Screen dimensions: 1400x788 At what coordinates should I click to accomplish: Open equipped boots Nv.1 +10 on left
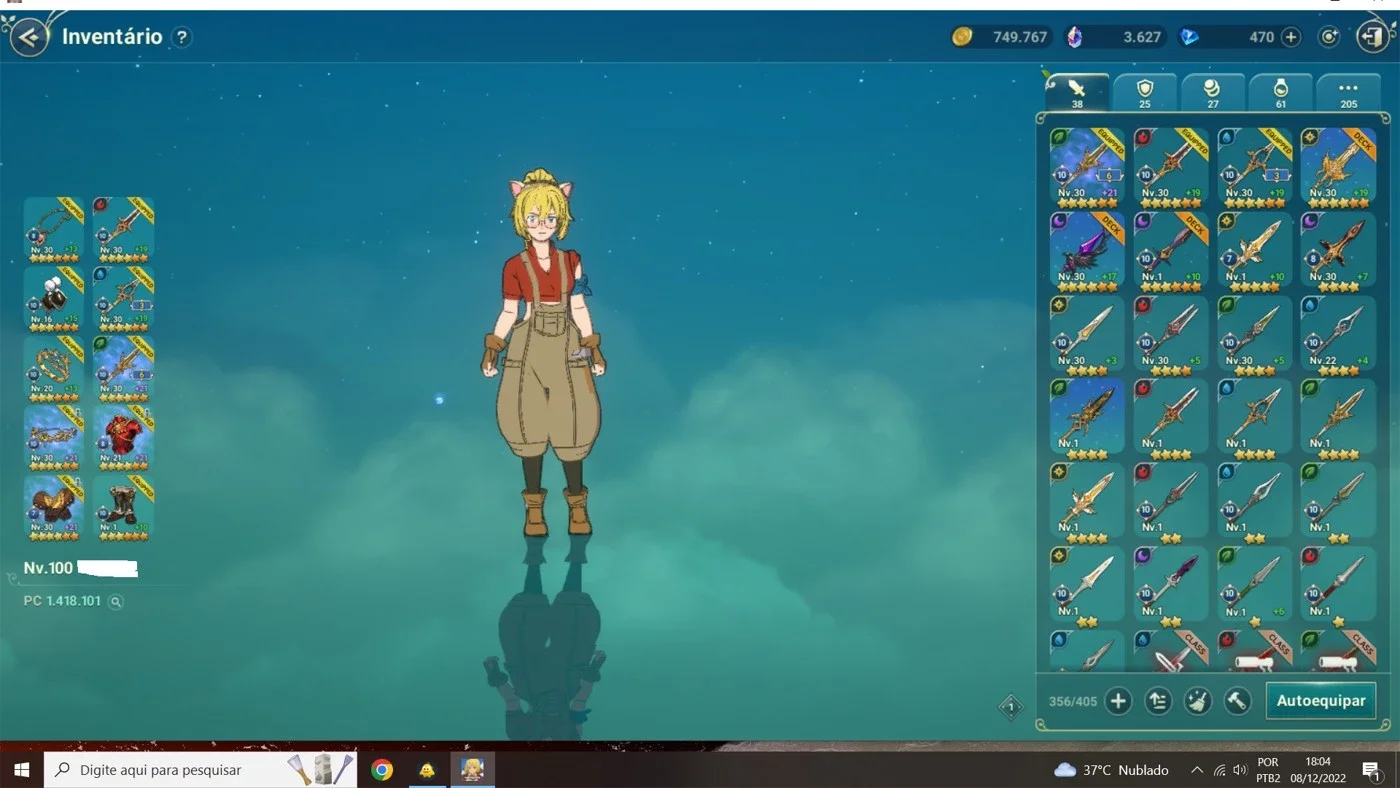point(123,507)
